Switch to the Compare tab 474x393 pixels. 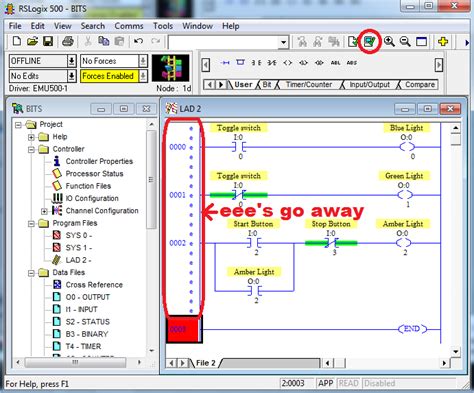click(420, 85)
